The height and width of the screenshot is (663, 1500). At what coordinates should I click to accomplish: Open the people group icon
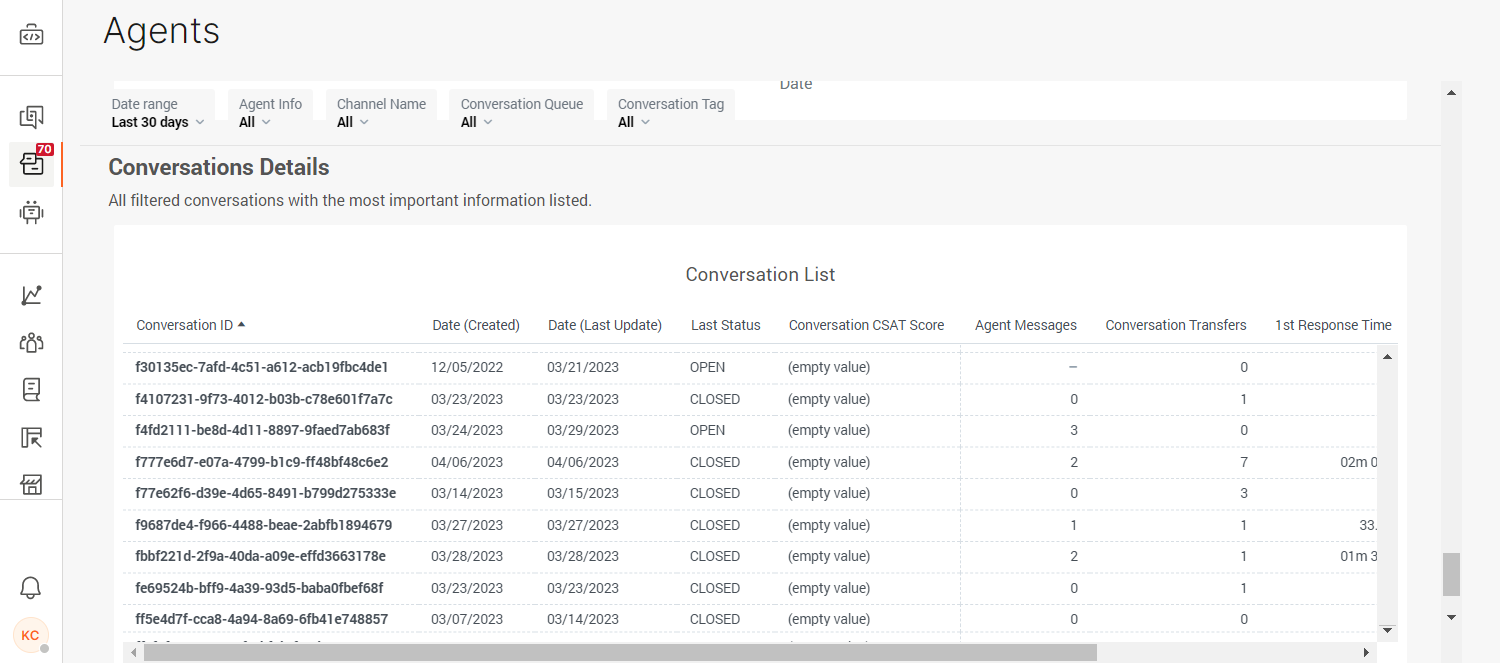point(31,342)
